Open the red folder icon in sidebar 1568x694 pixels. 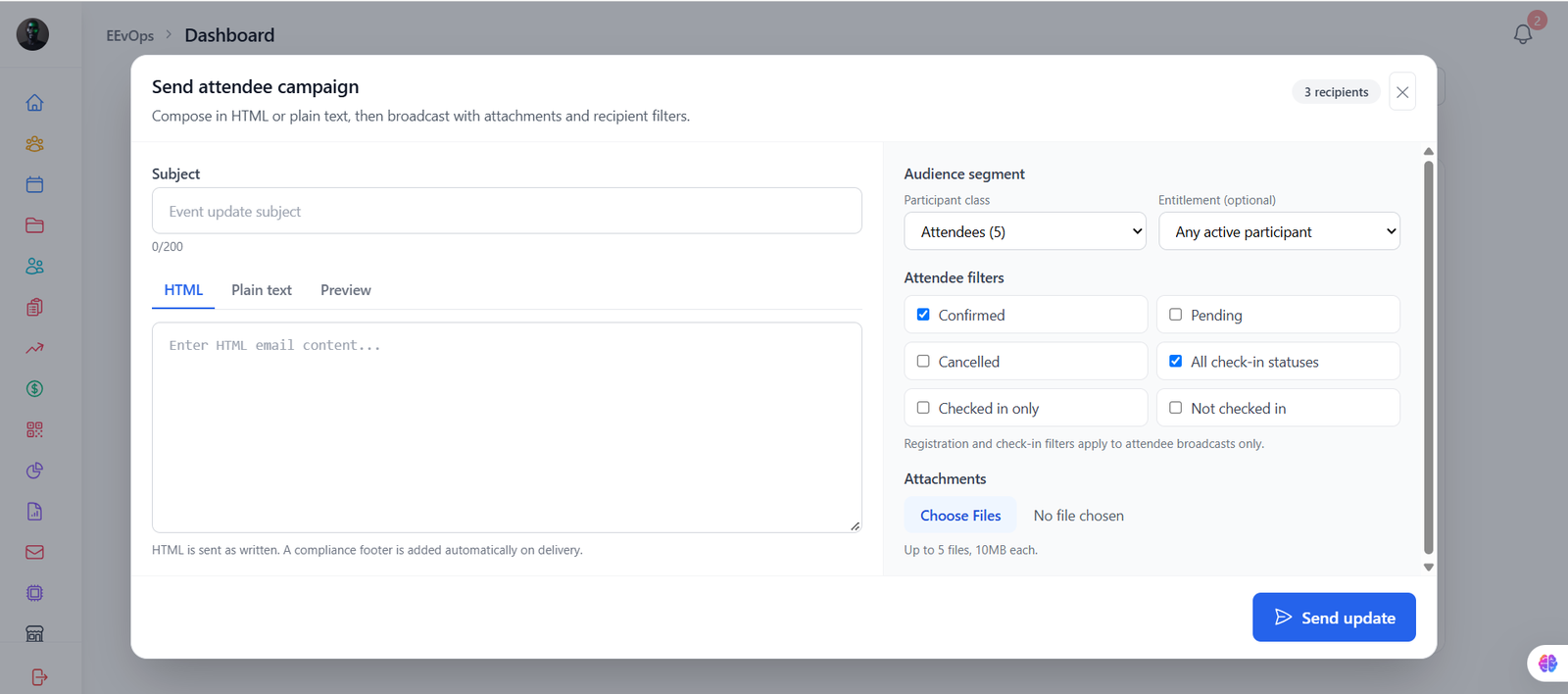(34, 225)
